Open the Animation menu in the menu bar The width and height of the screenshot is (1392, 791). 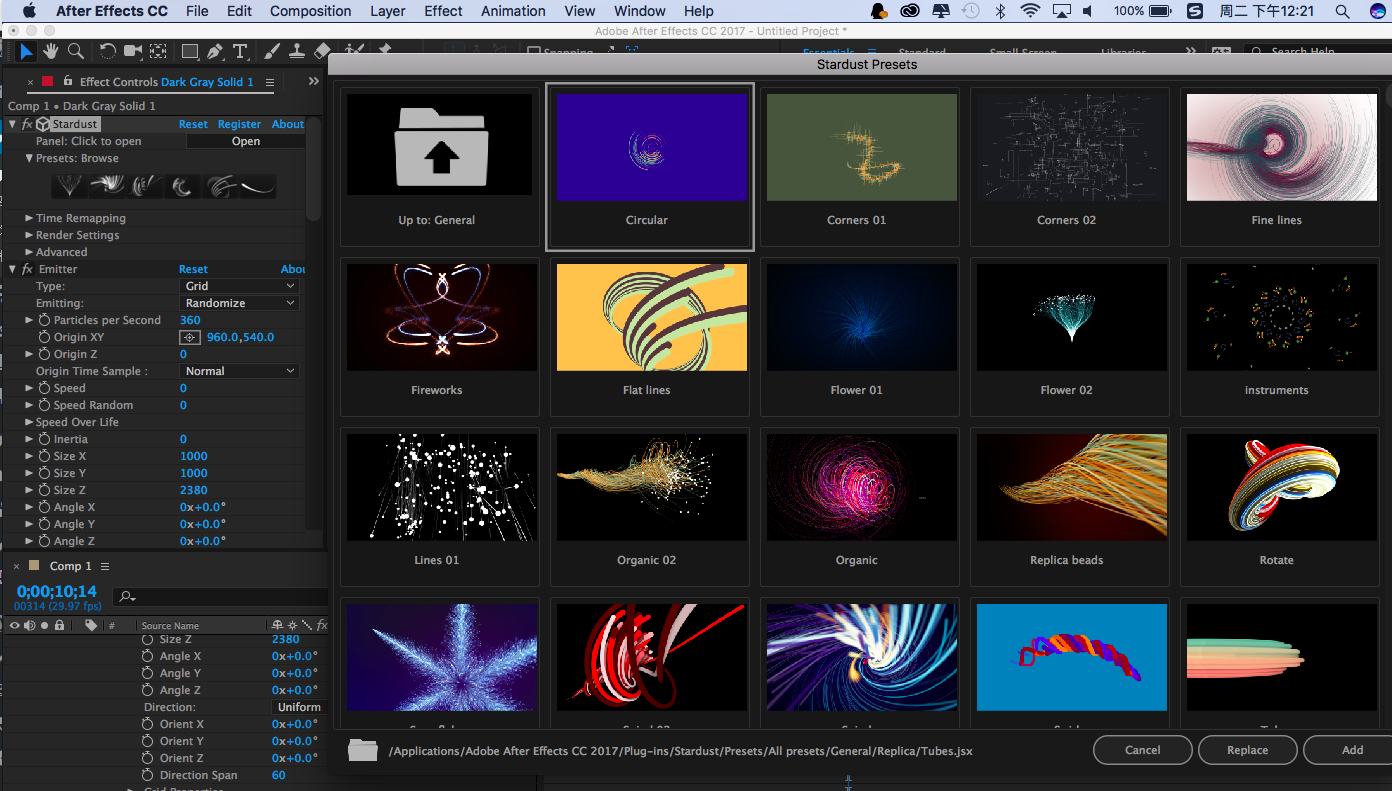[x=513, y=11]
